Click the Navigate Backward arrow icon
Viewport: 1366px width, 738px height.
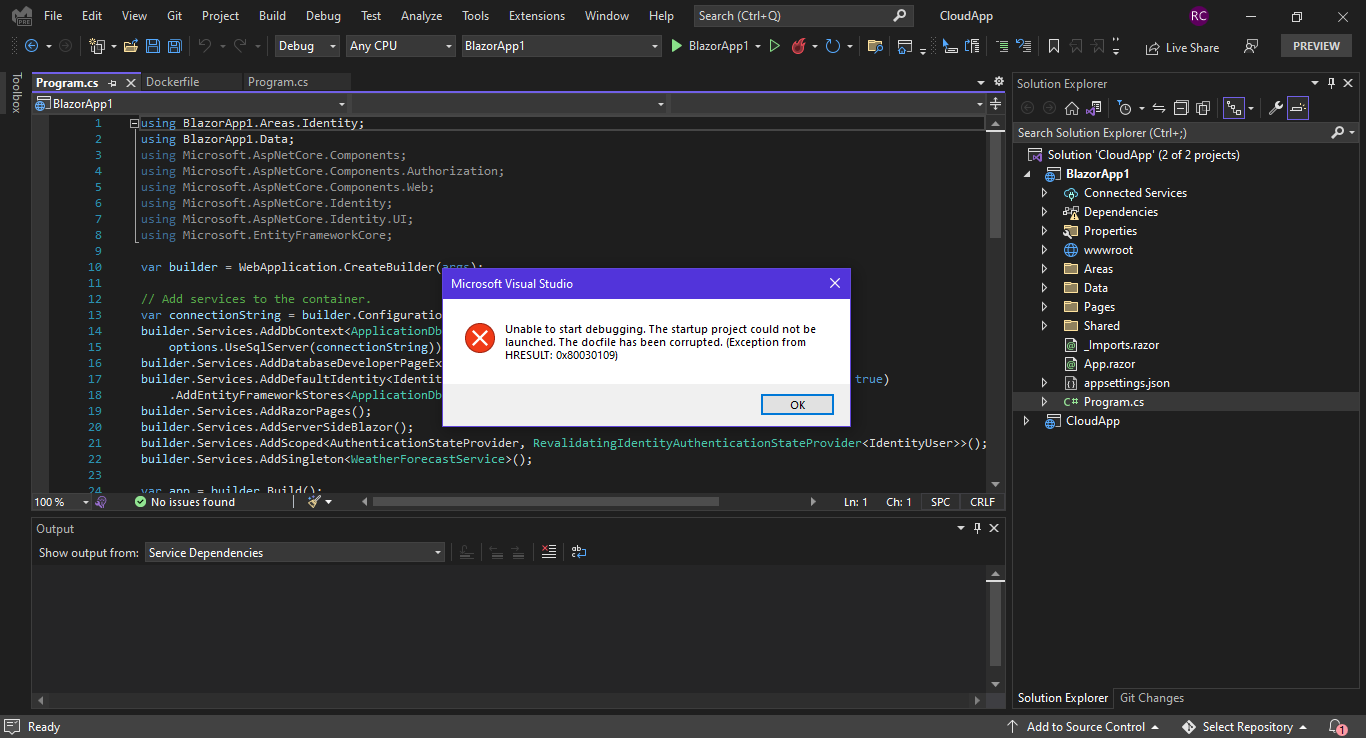31,46
